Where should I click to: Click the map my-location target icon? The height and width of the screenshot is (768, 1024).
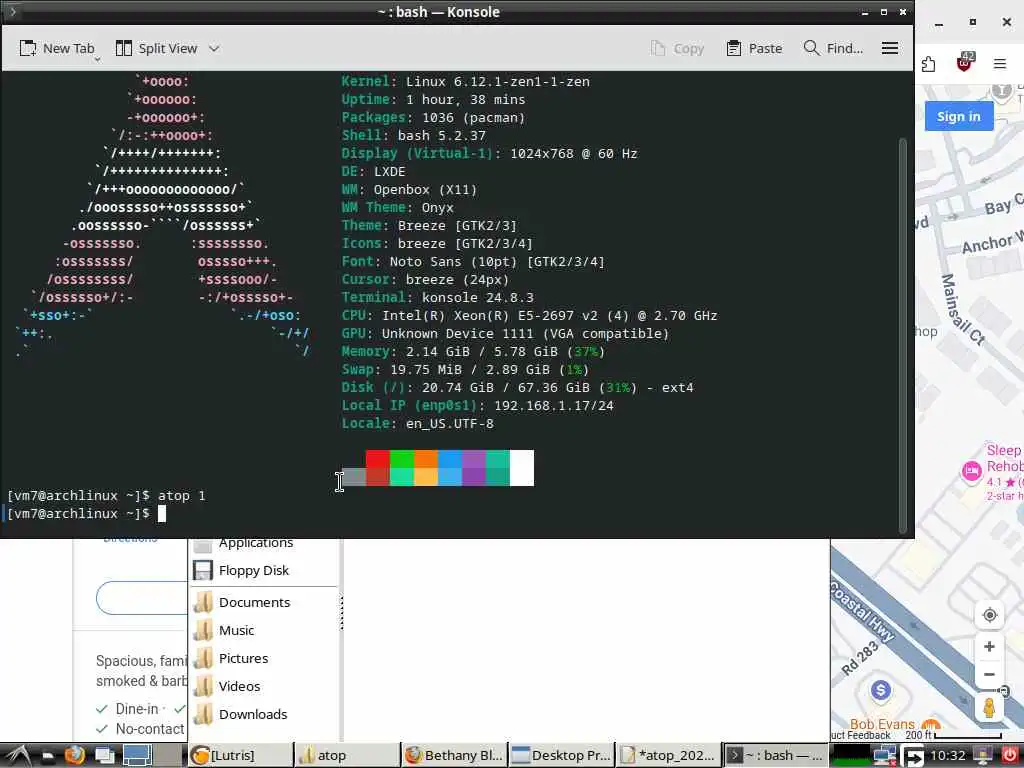coord(989,615)
